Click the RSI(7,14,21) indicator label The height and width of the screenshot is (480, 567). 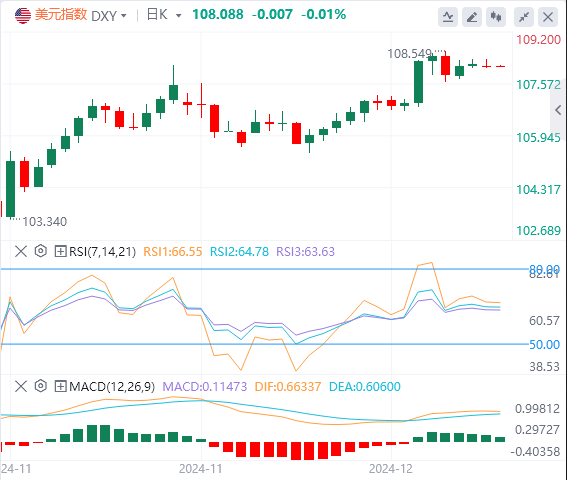tap(102, 251)
